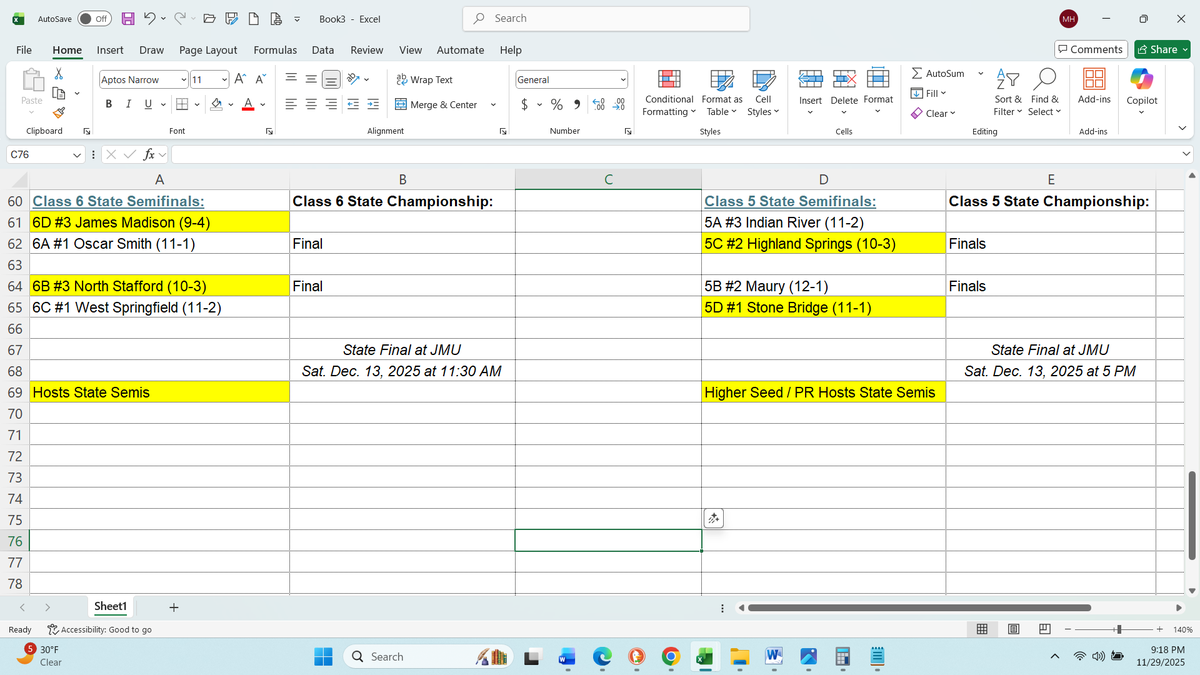Switch to the Data tab
Screen dimensions: 1200x675
pyautogui.click(x=323, y=50)
